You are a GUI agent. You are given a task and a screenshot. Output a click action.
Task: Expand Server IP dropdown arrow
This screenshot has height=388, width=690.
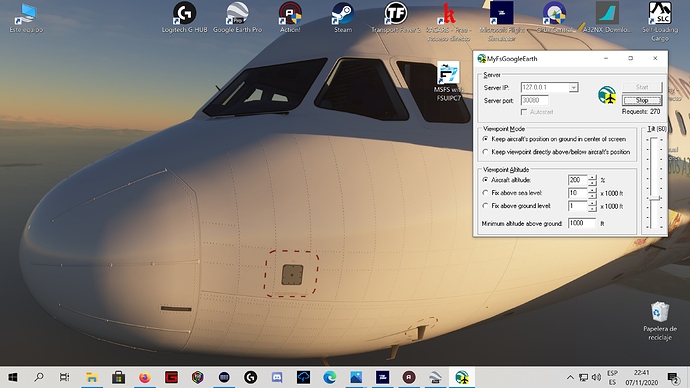pyautogui.click(x=573, y=88)
